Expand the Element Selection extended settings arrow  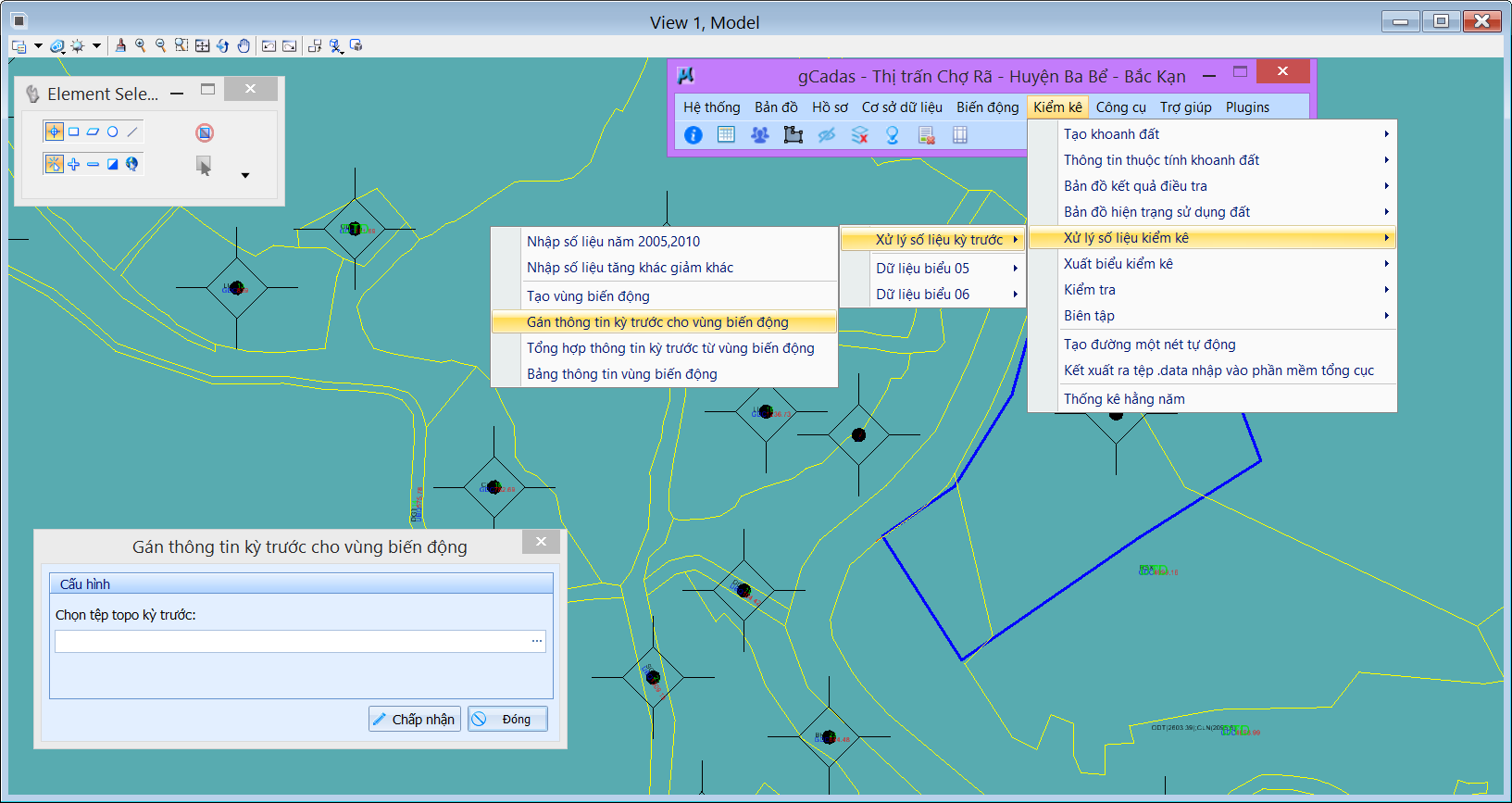click(x=245, y=175)
